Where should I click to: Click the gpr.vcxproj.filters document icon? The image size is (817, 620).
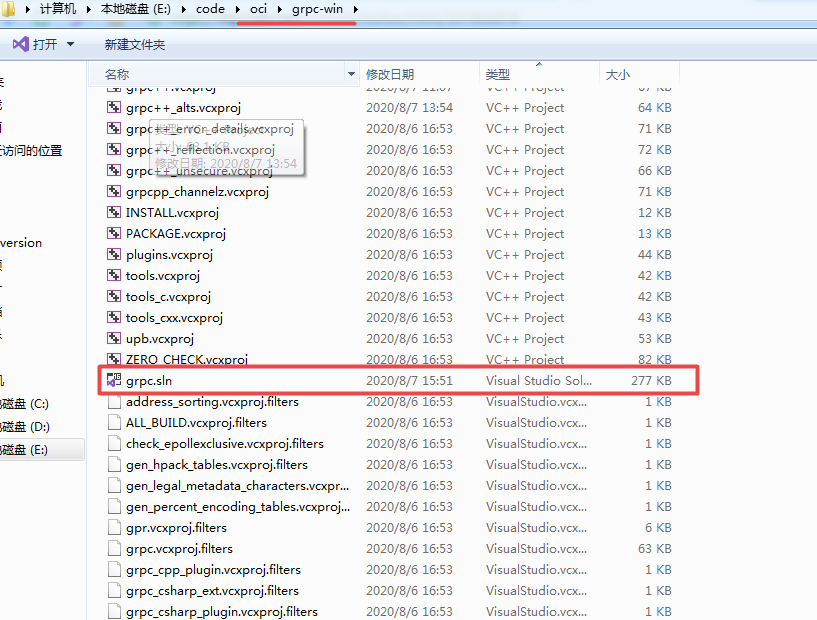[x=114, y=527]
